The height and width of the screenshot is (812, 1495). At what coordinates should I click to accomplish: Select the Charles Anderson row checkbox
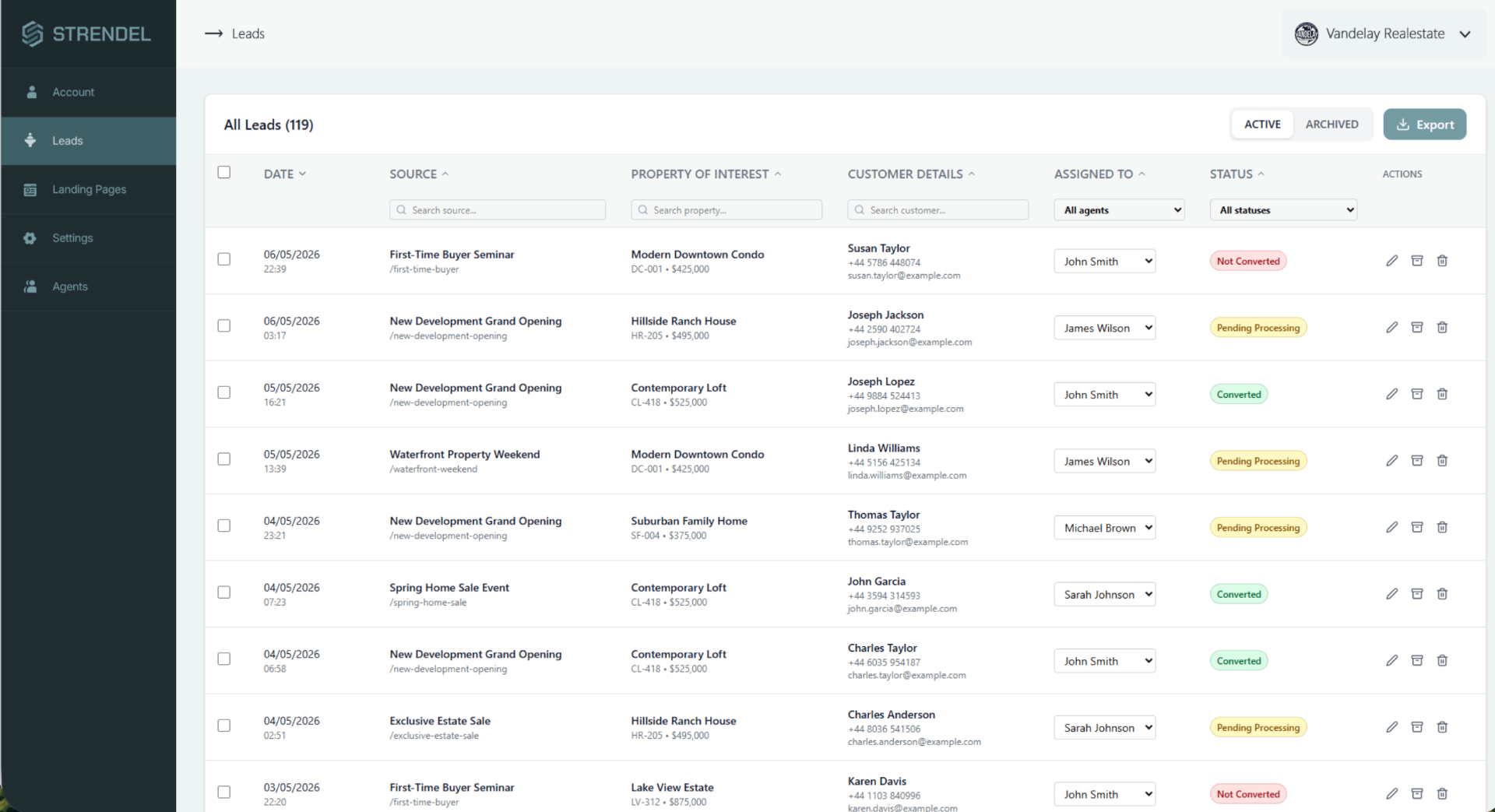pyautogui.click(x=224, y=726)
